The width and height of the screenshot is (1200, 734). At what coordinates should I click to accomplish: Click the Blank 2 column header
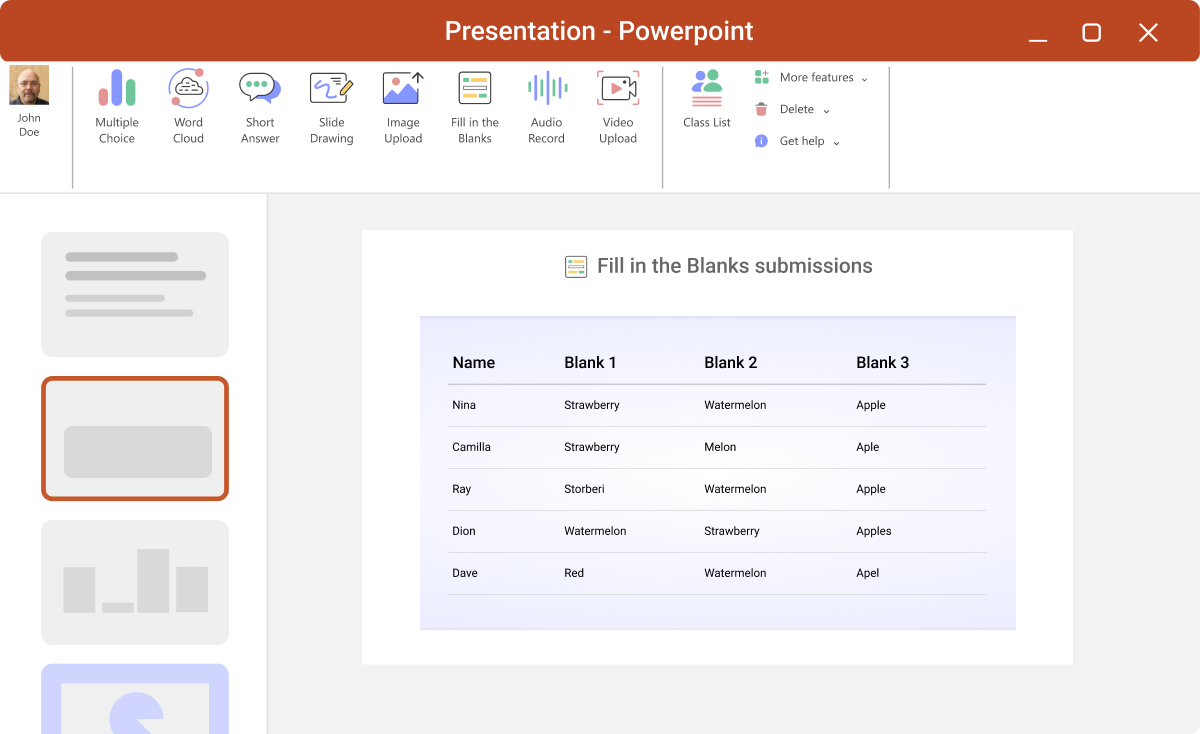731,363
